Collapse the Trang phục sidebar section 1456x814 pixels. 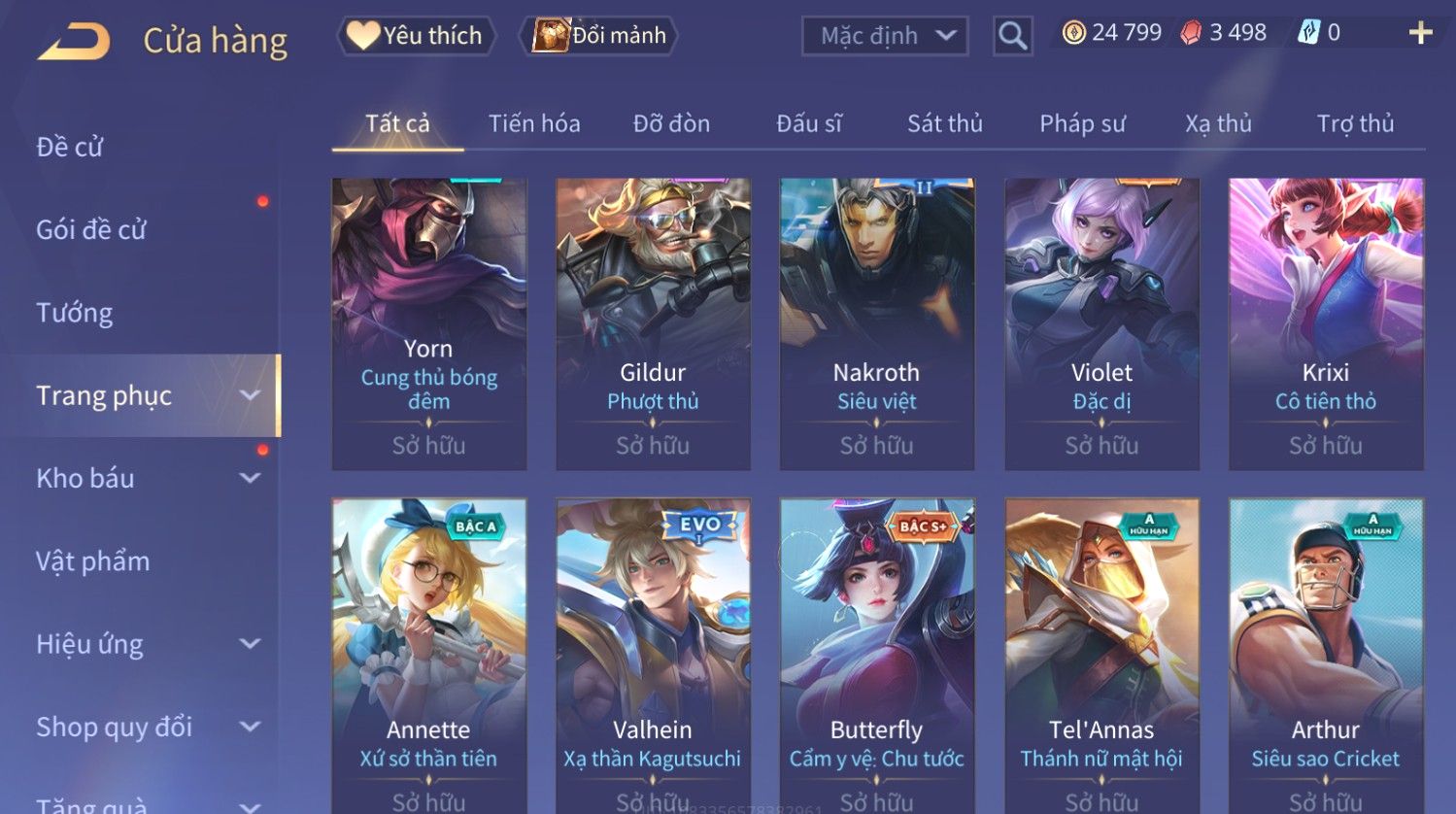(x=250, y=395)
